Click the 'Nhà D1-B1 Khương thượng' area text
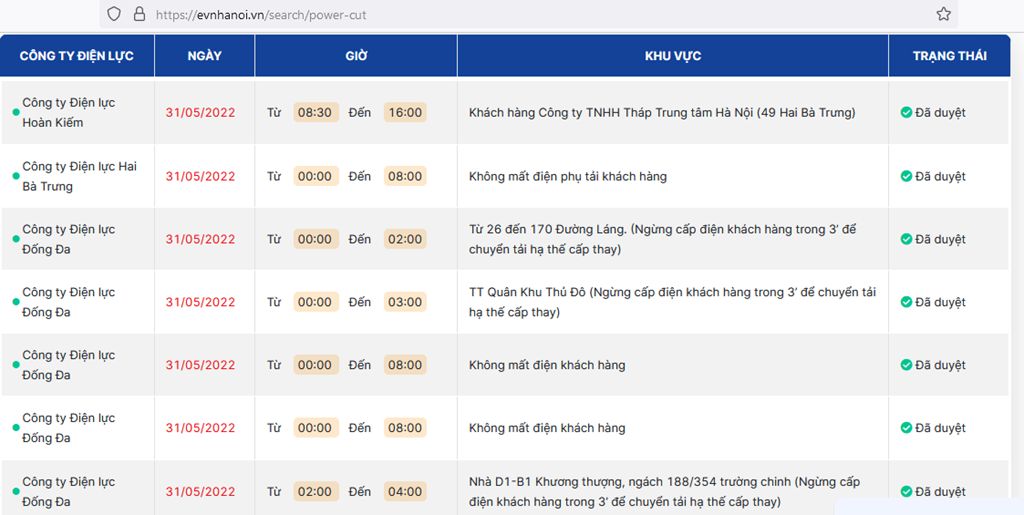Screen dimensions: 1024x515 (665, 492)
